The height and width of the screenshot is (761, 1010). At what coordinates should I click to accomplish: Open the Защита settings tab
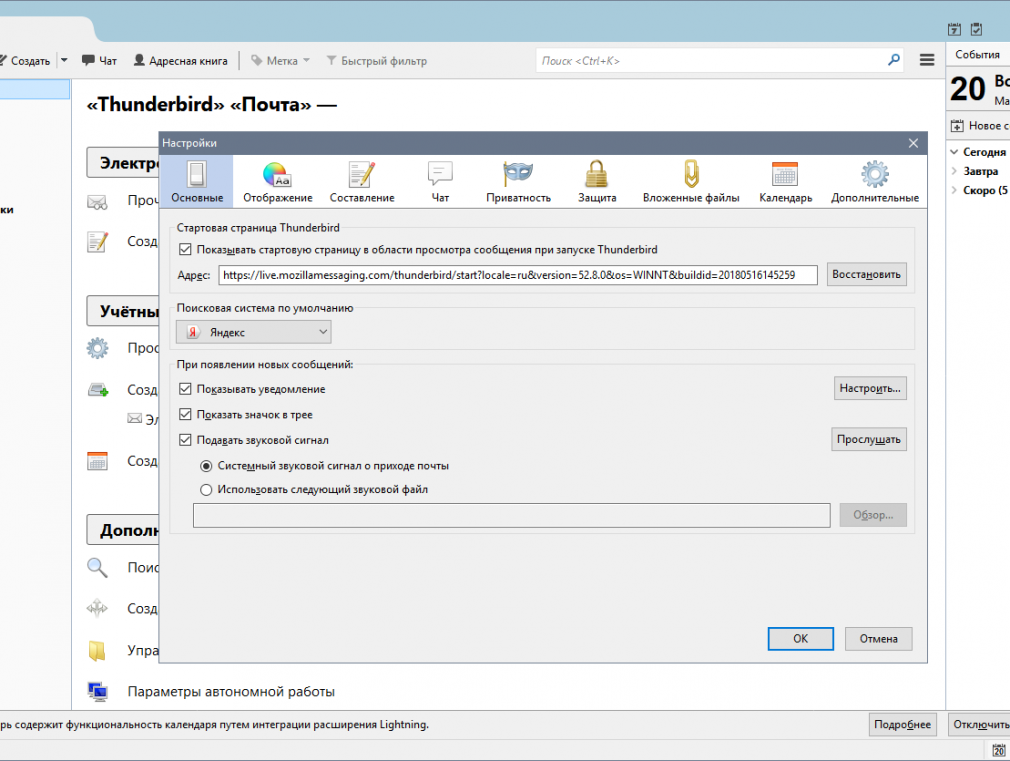pos(597,182)
